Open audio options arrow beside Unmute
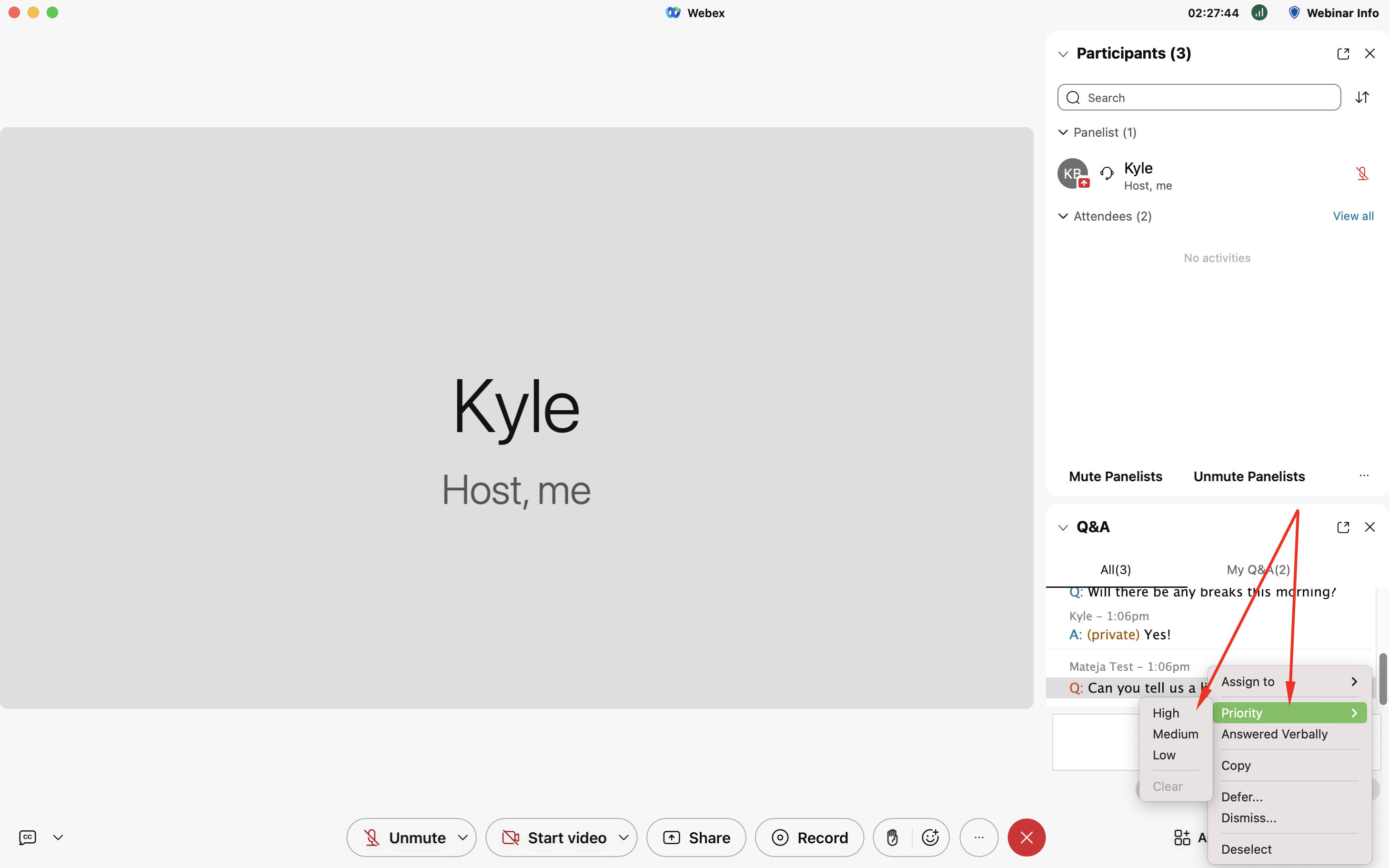 (463, 838)
